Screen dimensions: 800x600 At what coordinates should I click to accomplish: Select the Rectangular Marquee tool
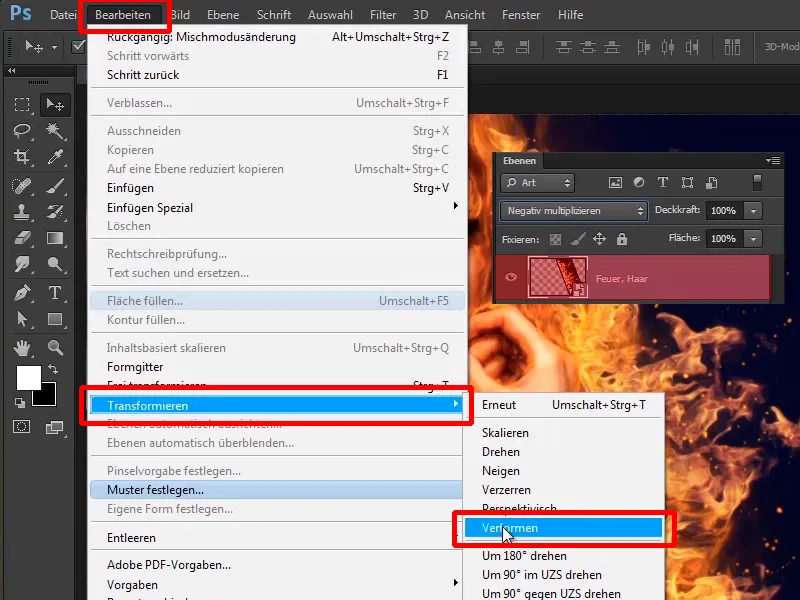(x=22, y=105)
